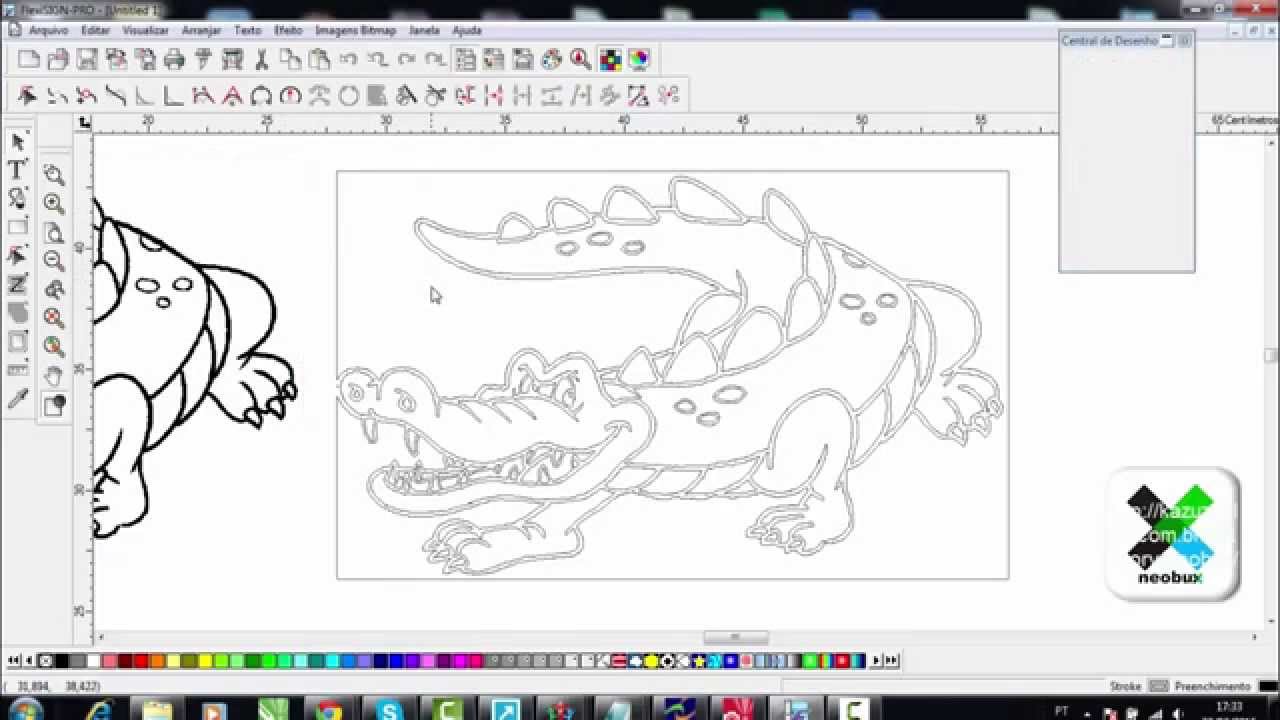Click the Print icon in toolbar

coord(174,60)
